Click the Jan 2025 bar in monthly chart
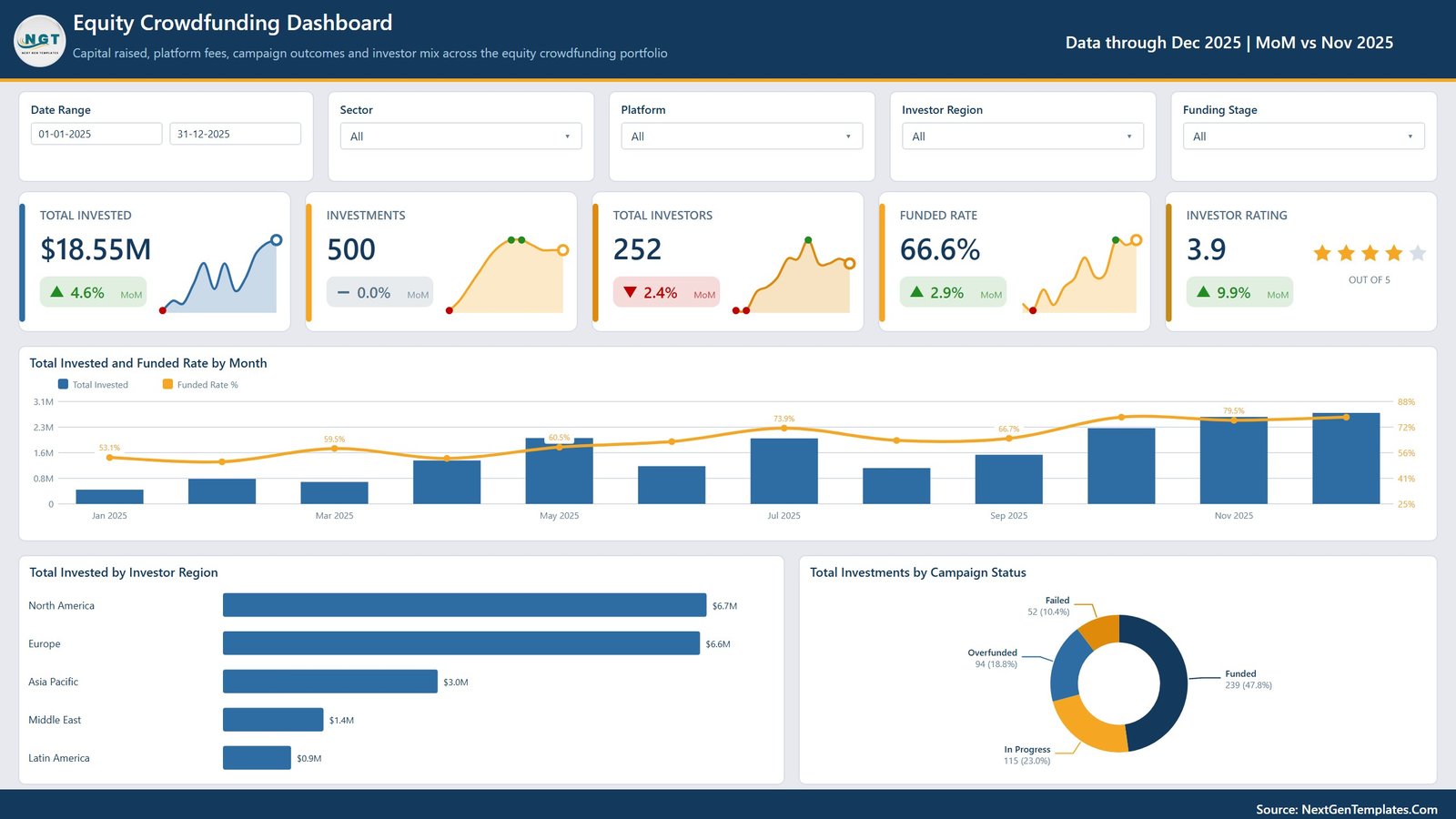 pos(109,497)
